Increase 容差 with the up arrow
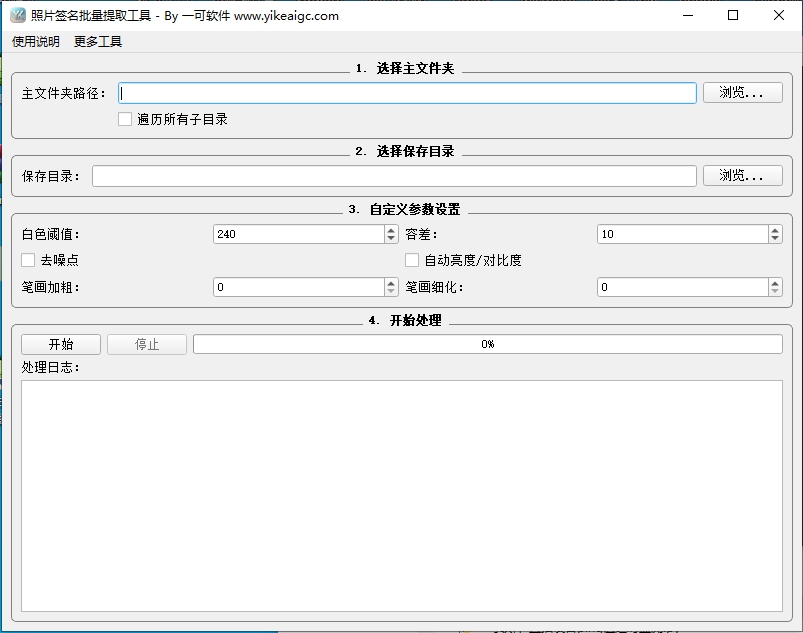The width and height of the screenshot is (803, 633). coord(775,230)
